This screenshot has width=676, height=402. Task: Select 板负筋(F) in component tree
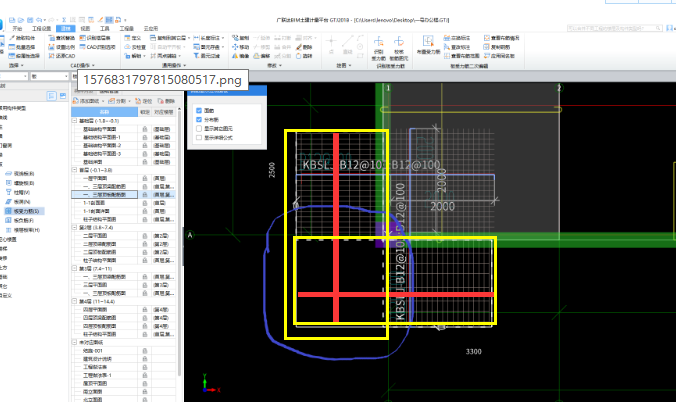coord(19,220)
